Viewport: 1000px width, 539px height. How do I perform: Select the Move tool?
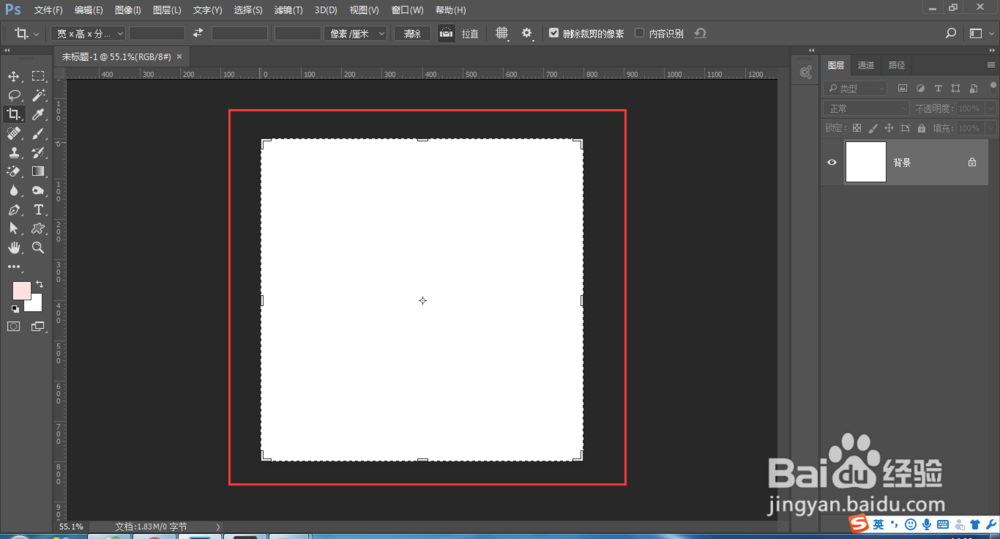[13, 77]
